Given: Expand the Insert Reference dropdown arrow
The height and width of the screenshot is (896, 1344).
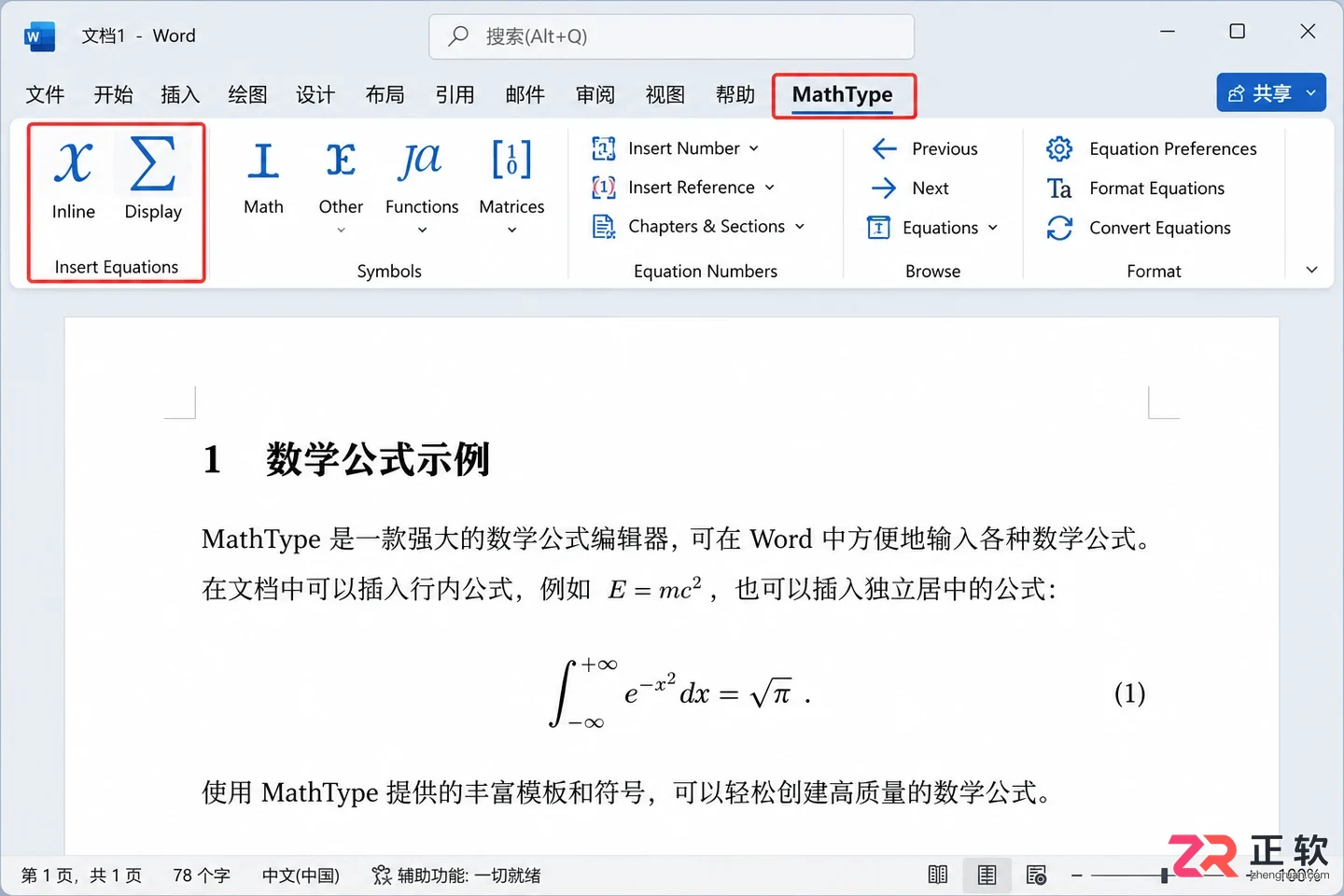Looking at the screenshot, I should (770, 188).
